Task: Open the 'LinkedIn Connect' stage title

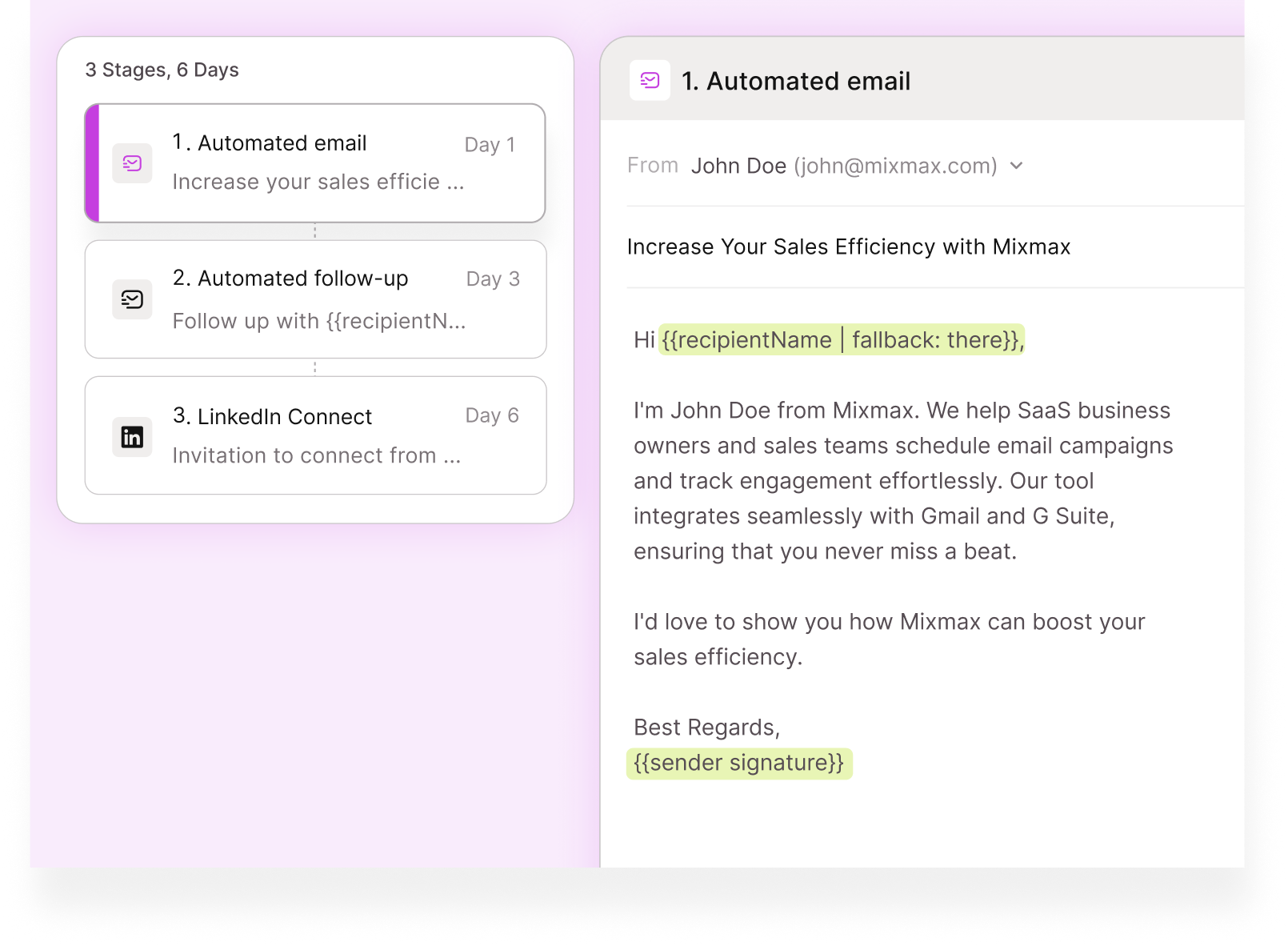Action: coord(273,416)
